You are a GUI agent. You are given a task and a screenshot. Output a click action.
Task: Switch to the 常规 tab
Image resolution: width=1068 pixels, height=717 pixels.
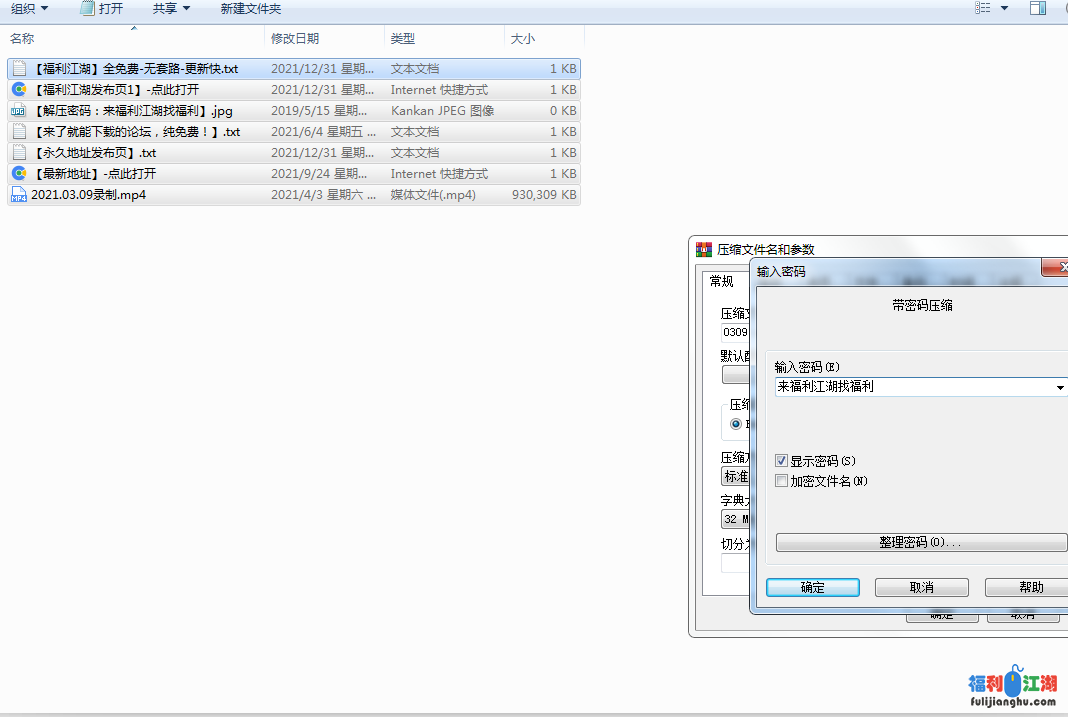[x=721, y=281]
